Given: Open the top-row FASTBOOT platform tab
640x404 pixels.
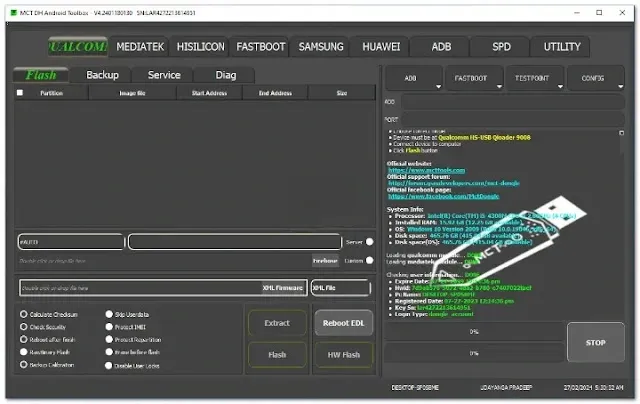Looking at the screenshot, I should [260, 47].
